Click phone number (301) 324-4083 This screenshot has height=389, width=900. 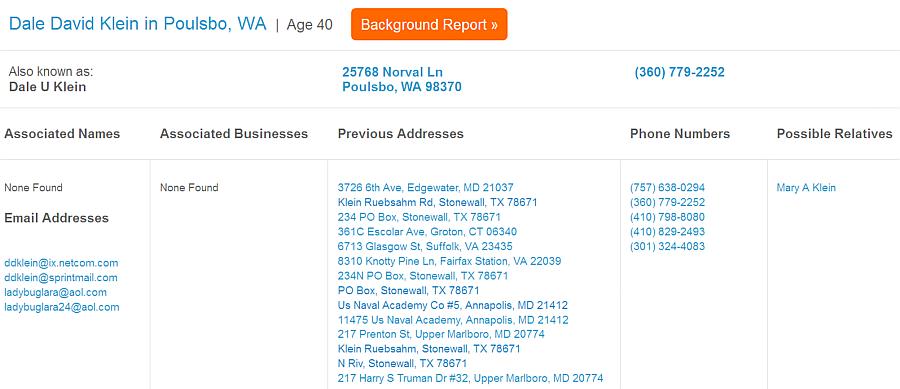click(x=668, y=247)
